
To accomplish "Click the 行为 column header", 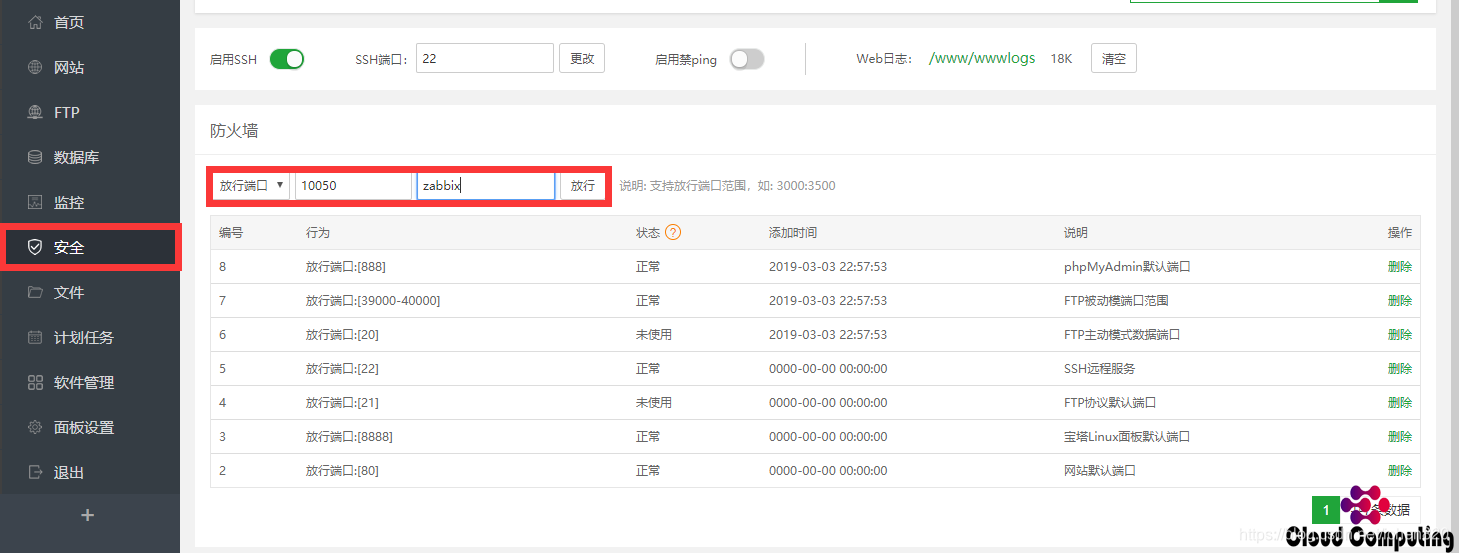I will [318, 232].
